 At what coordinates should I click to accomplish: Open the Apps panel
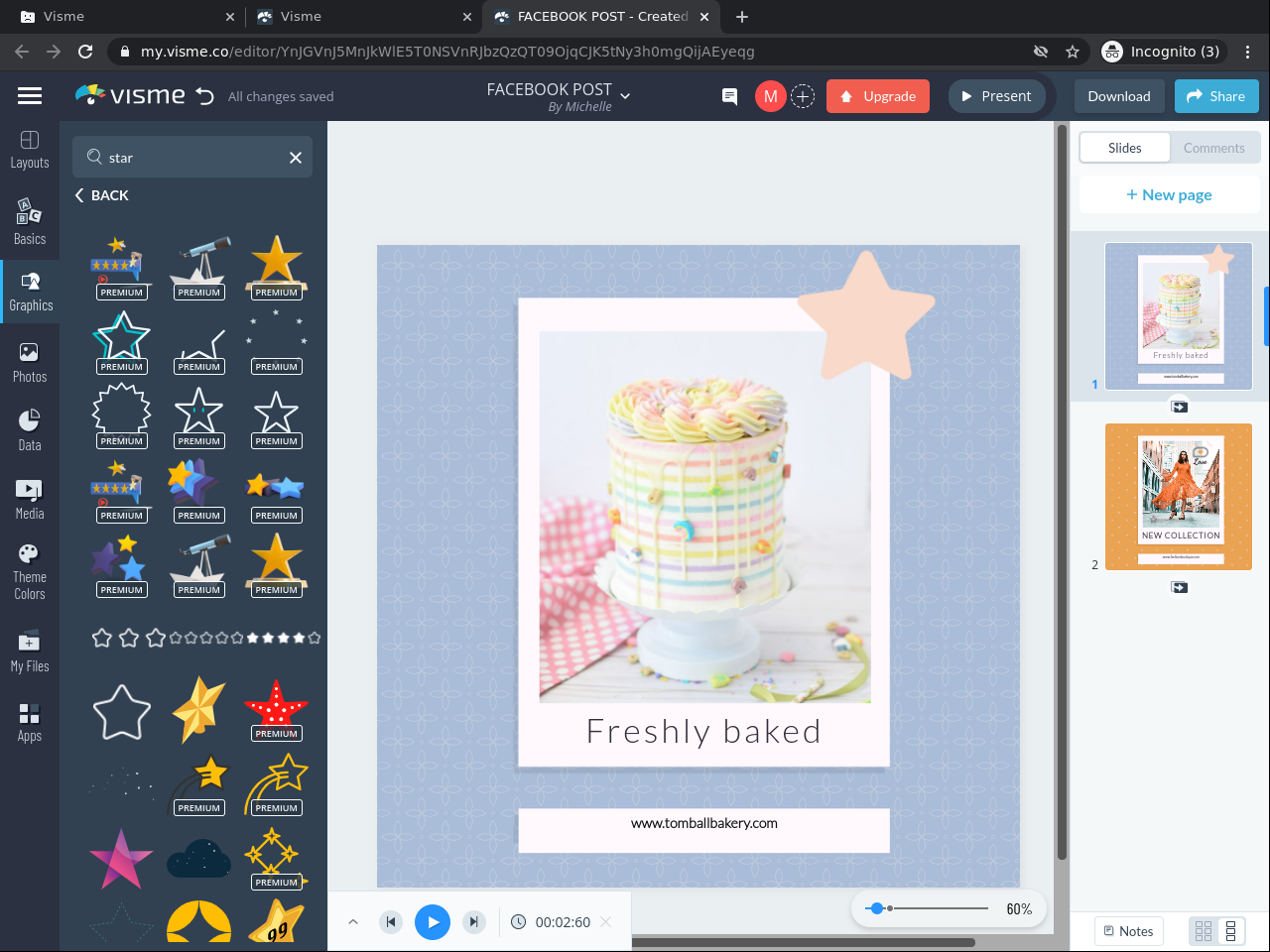30,721
